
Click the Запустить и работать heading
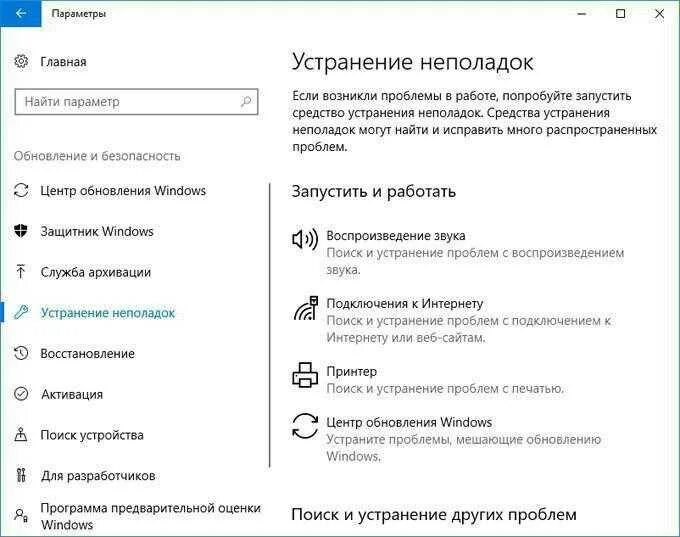point(374,191)
